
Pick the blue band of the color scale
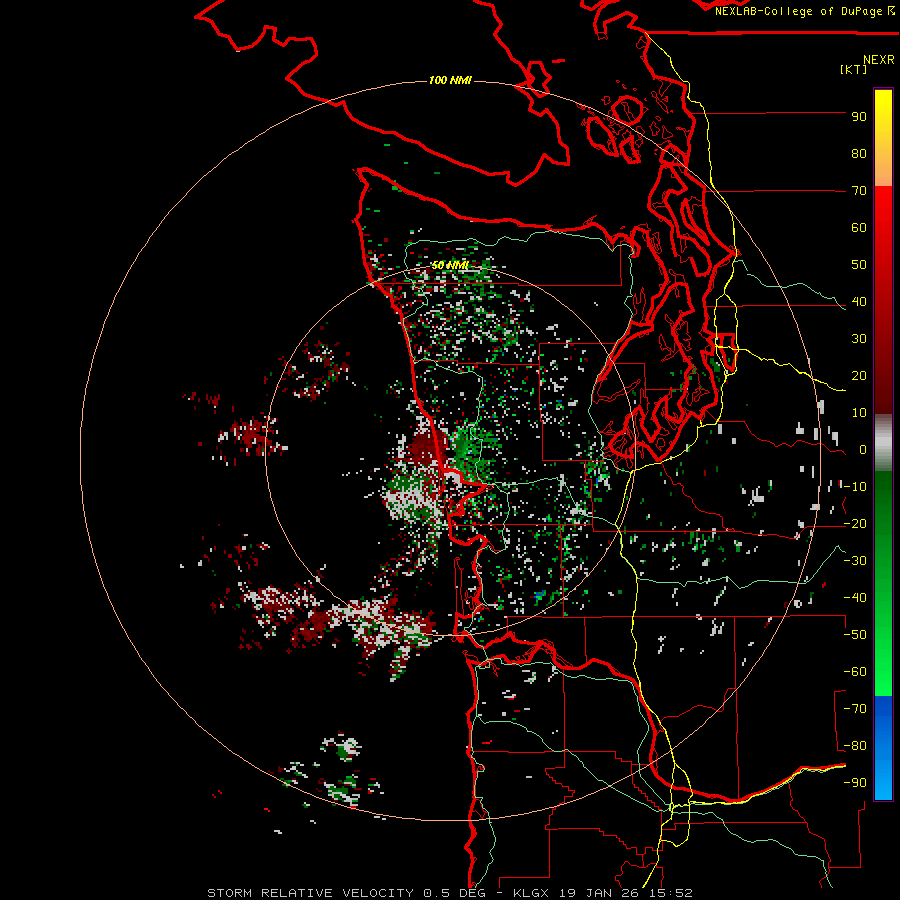tap(883, 748)
